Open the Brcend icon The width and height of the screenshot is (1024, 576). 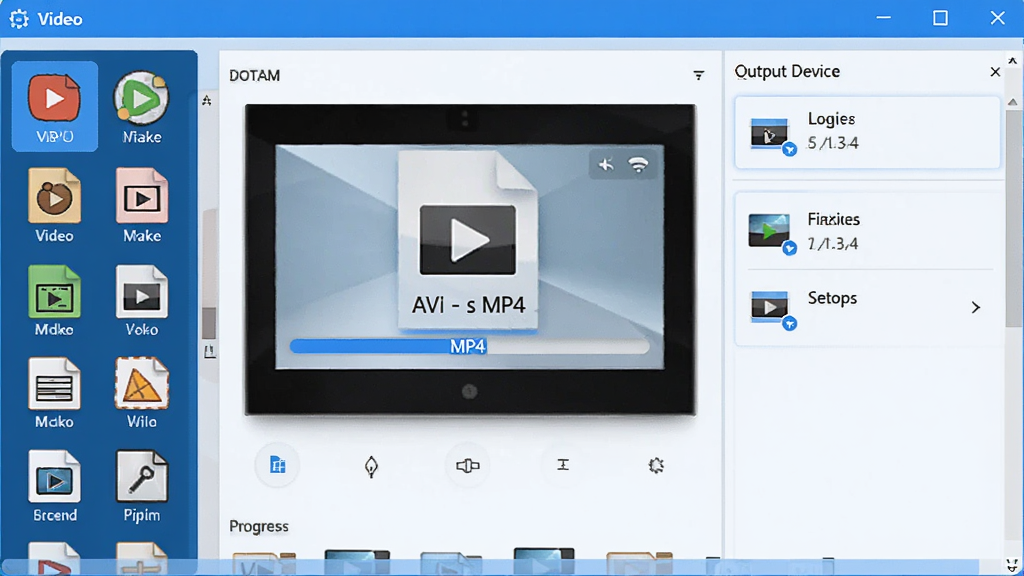coord(54,477)
